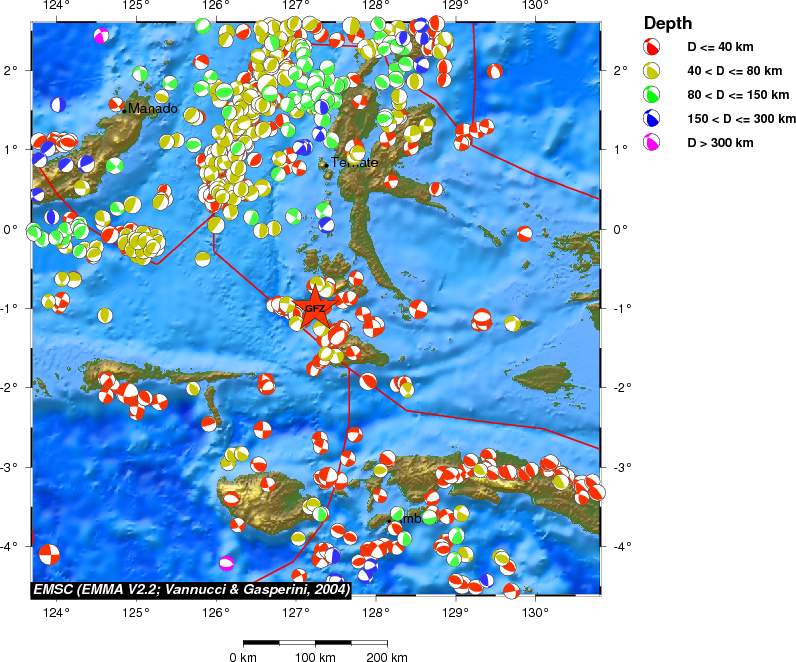Select the magenta beachball above the EMSC credit

pos(227,563)
